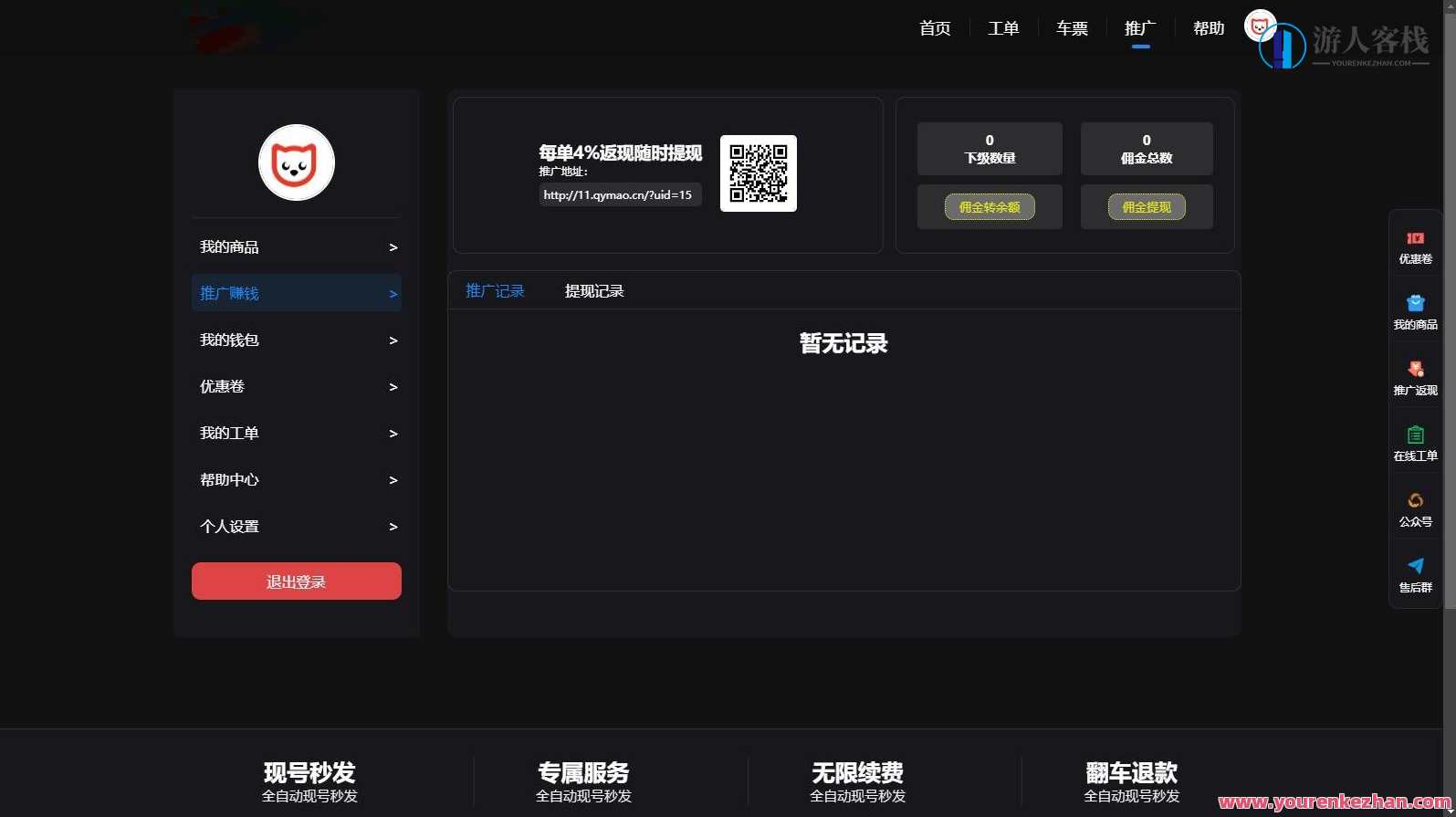The image size is (1456, 817).
Task: Open 帮助 in top navigation
Action: (x=1209, y=28)
